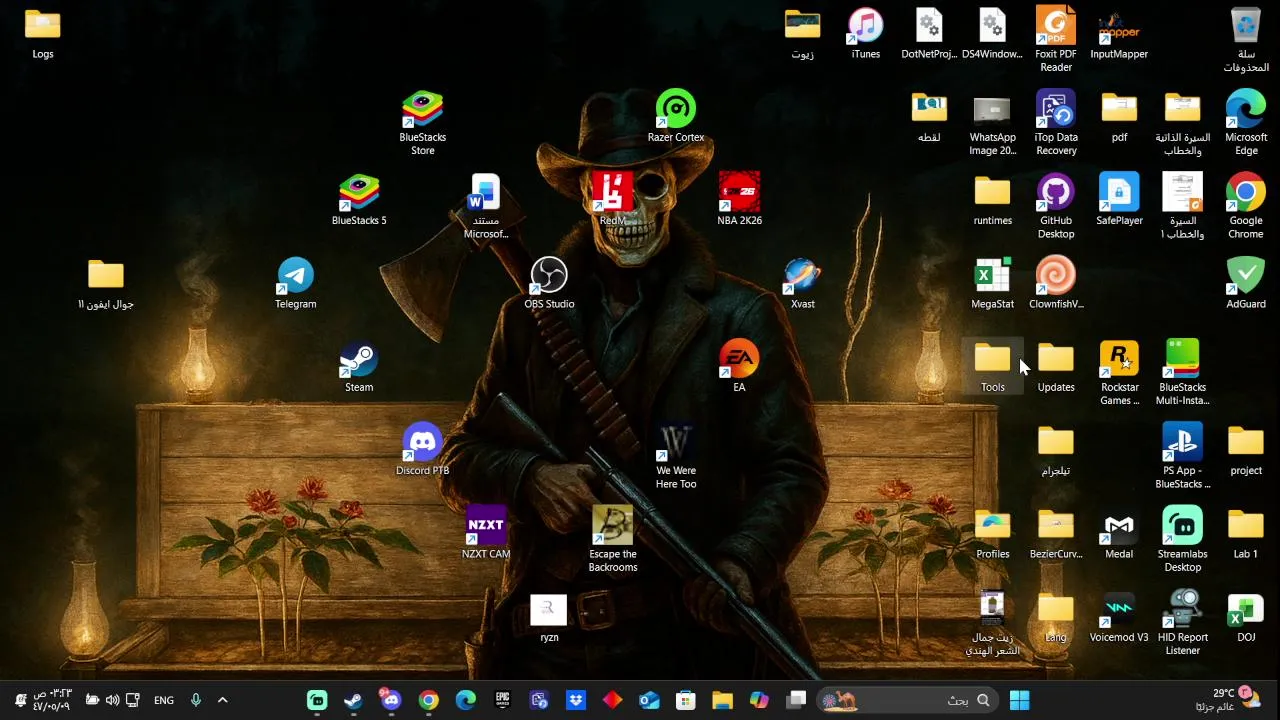Open the BlueStacks 5 shortcut
Image resolution: width=1280 pixels, height=720 pixels.
tap(359, 200)
